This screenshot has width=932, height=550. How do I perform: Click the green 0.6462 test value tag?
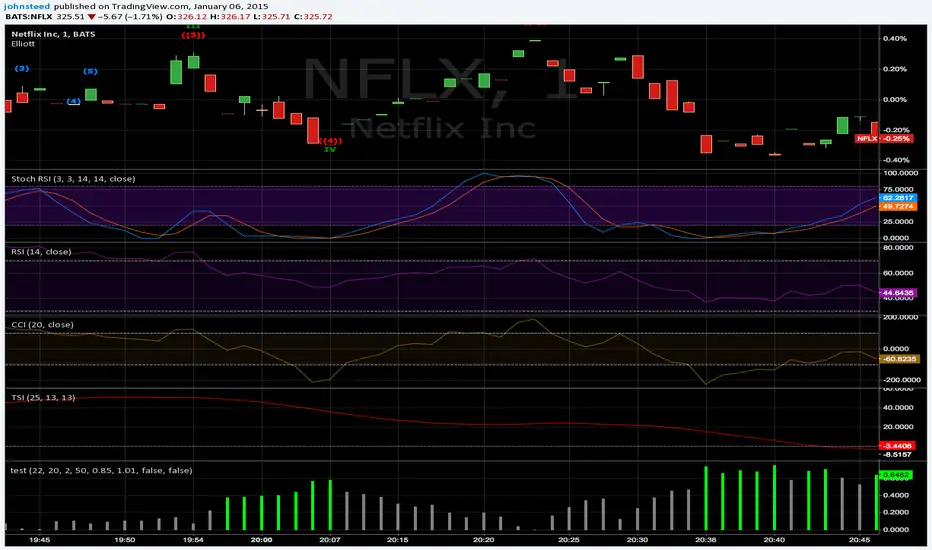(896, 475)
